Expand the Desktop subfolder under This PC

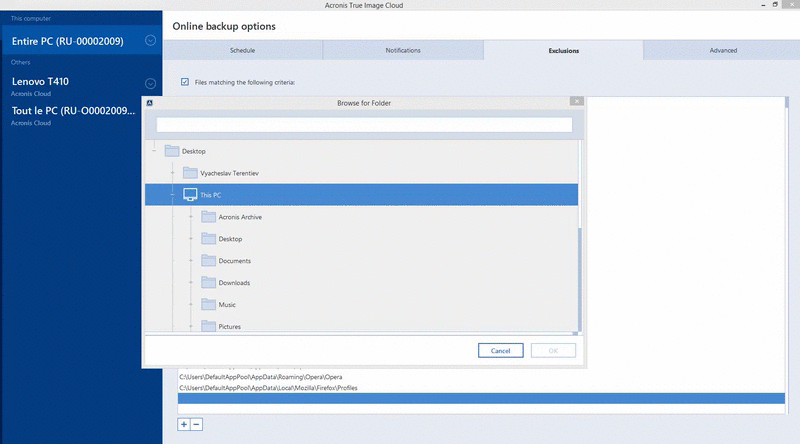point(191,239)
